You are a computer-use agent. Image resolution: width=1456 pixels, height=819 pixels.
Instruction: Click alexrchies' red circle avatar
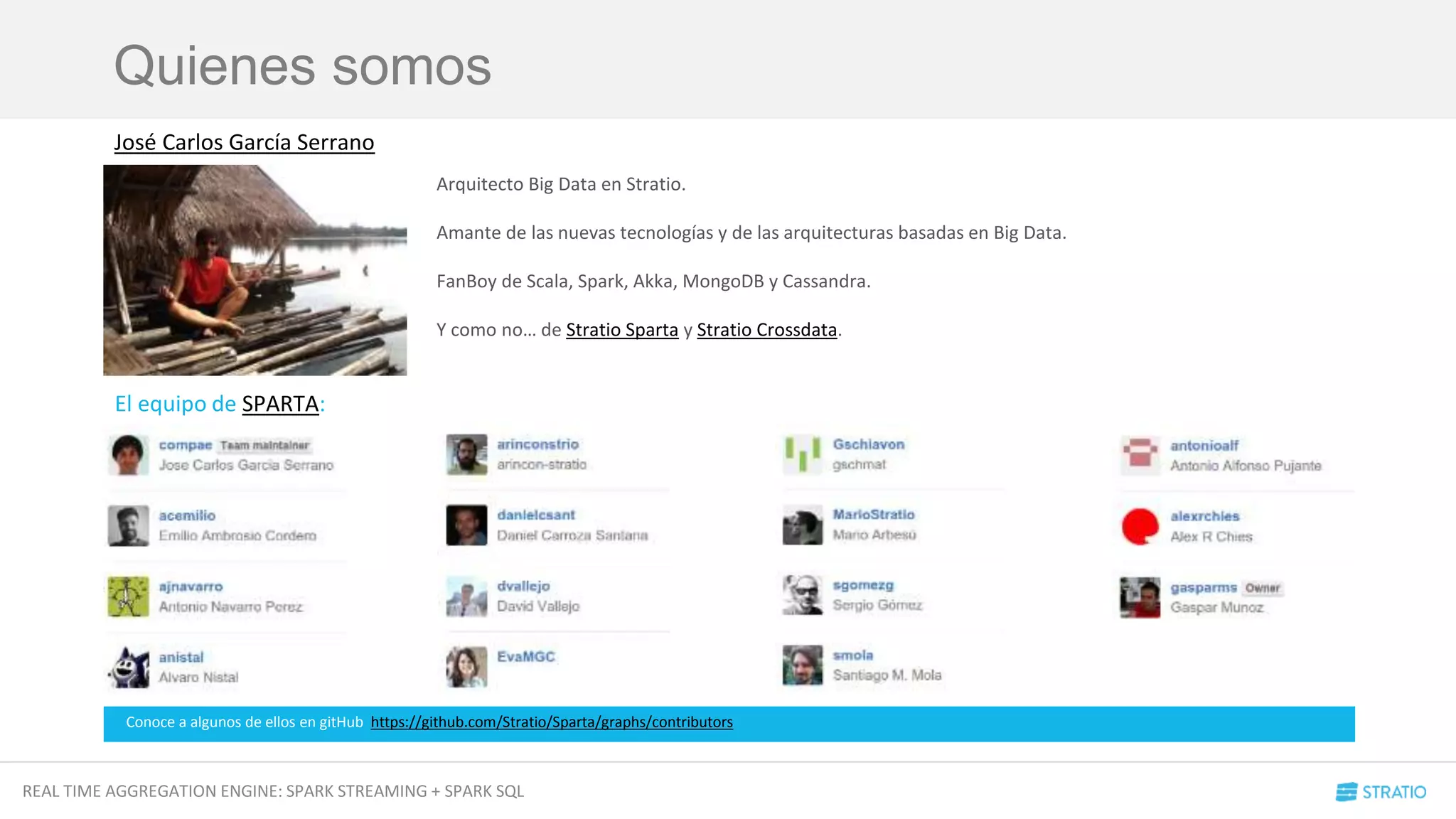pyautogui.click(x=1140, y=527)
